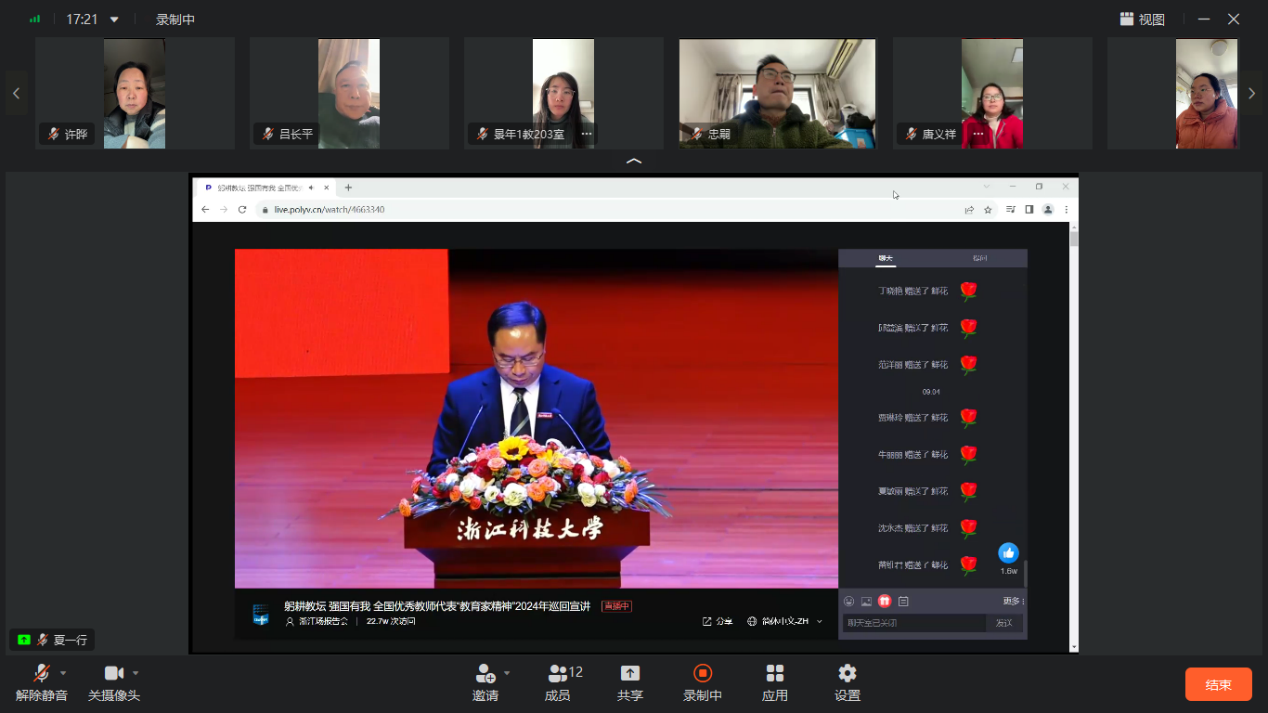
Task: Click the 22.7w view count text
Action: point(390,621)
